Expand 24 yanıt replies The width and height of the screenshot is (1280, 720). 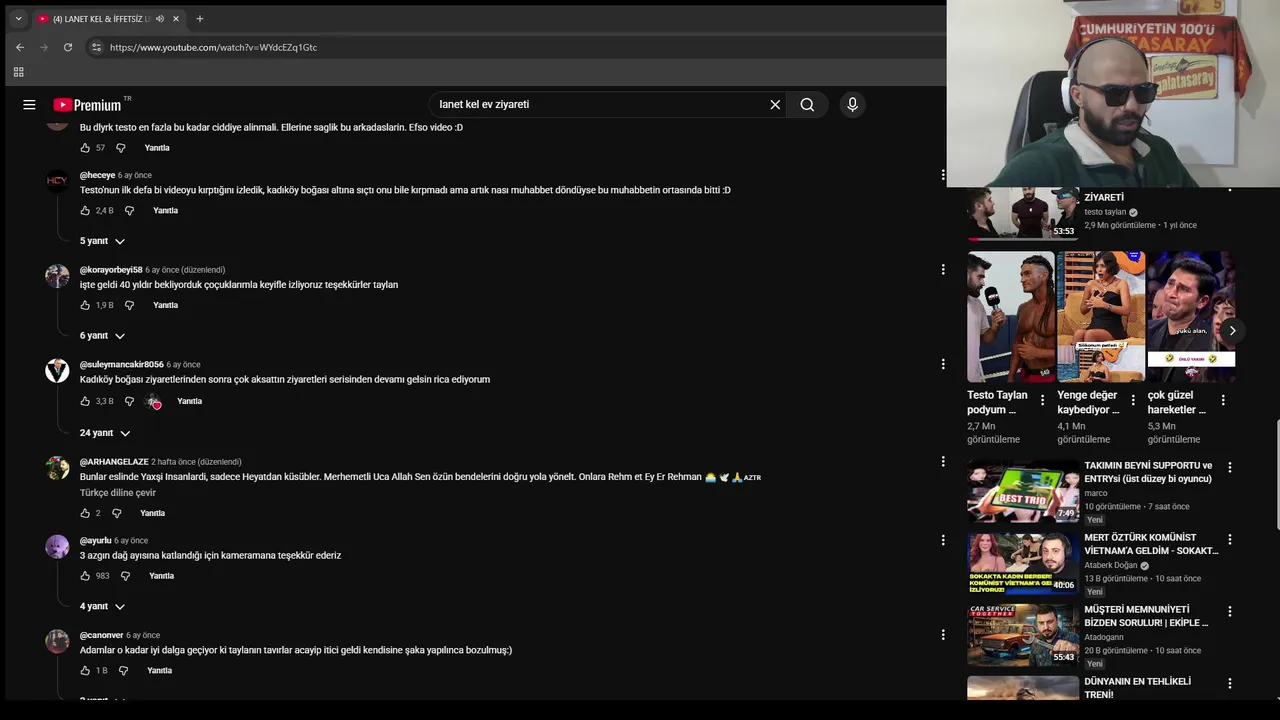point(105,433)
